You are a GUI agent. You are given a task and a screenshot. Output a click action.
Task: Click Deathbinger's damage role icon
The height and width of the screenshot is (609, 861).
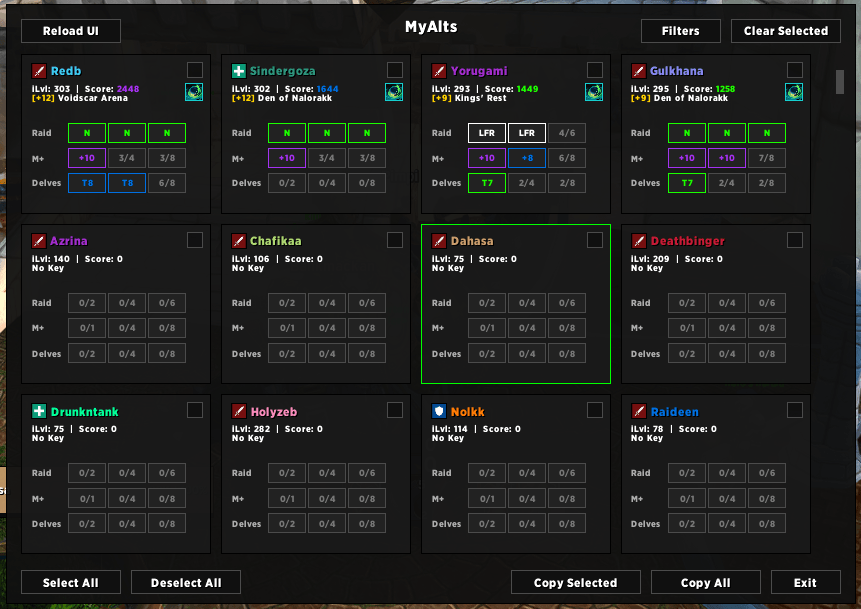pos(638,241)
